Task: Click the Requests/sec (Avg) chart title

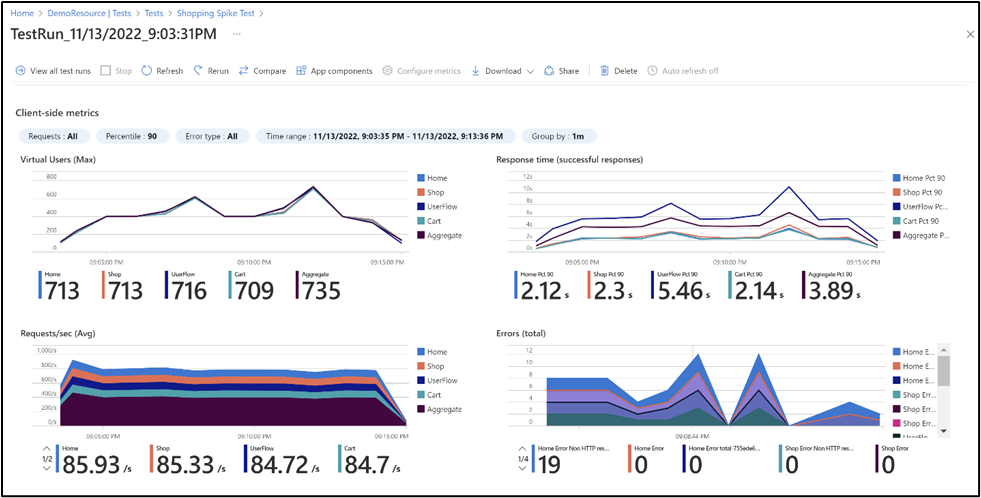Action: click(x=58, y=333)
